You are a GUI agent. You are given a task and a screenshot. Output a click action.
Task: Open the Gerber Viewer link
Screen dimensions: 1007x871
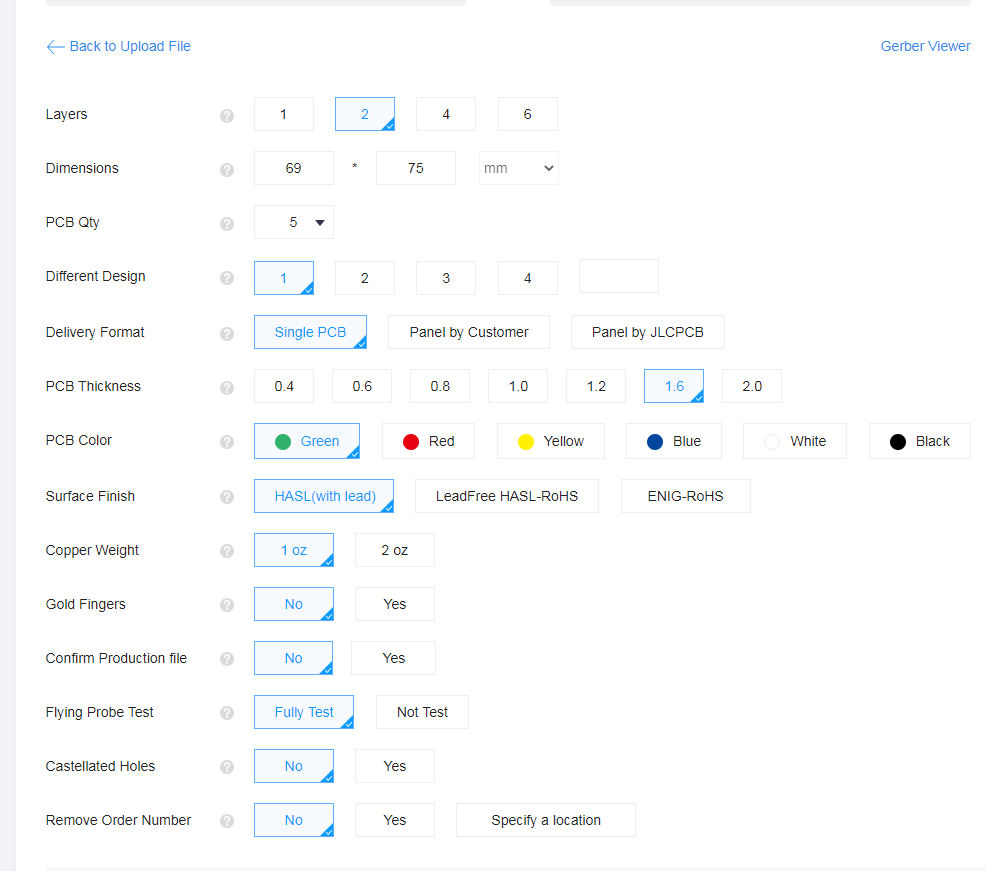[x=925, y=46]
